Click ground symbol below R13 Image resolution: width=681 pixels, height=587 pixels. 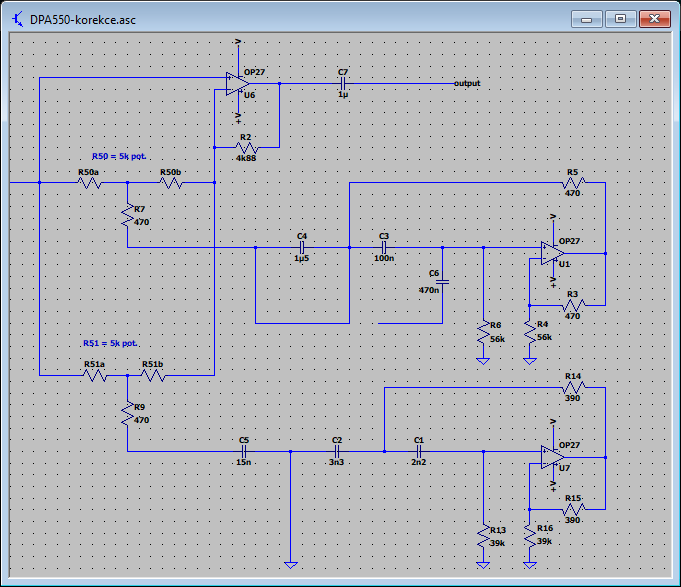click(483, 565)
